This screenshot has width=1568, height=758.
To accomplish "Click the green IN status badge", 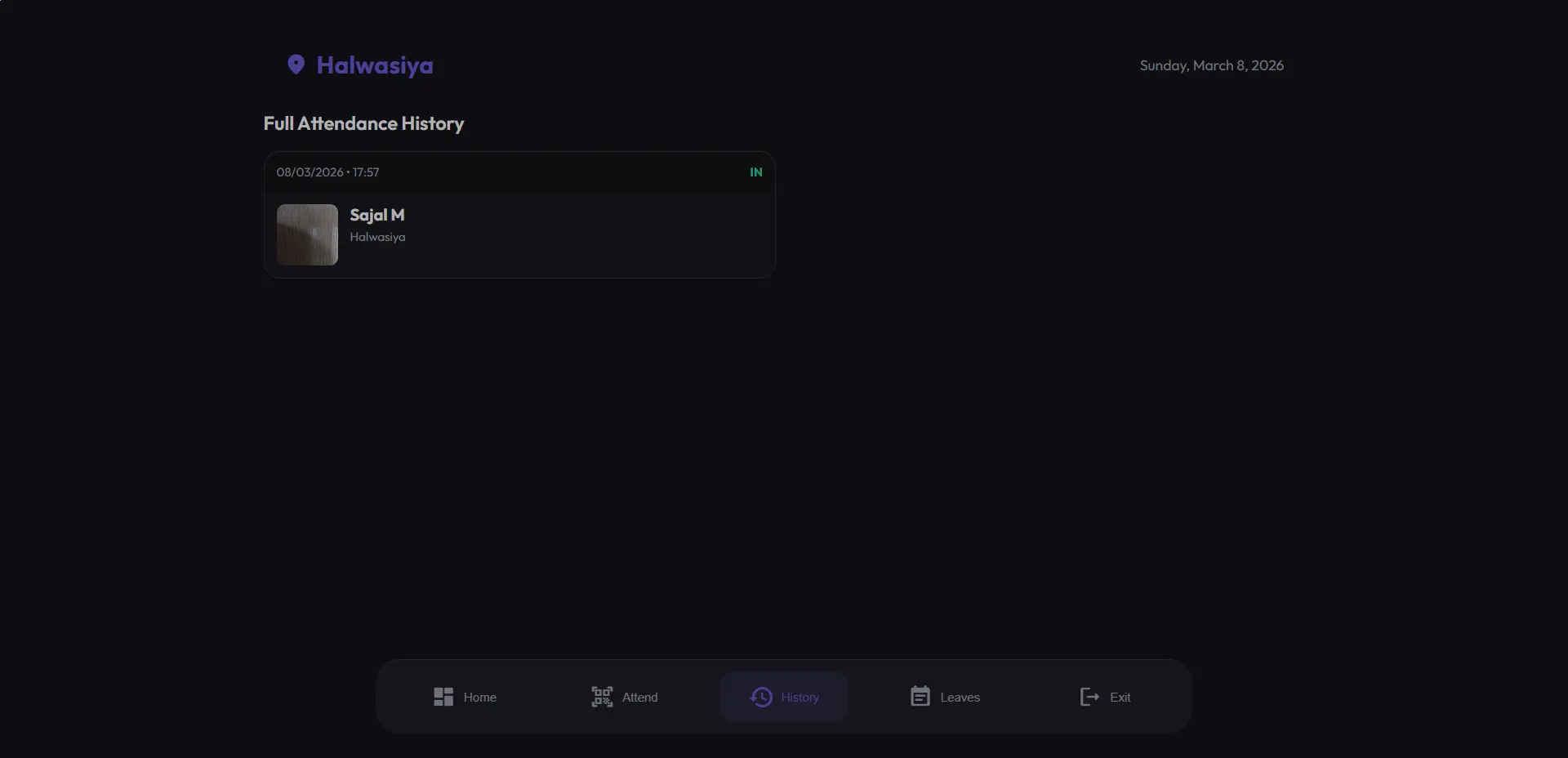I will point(756,172).
